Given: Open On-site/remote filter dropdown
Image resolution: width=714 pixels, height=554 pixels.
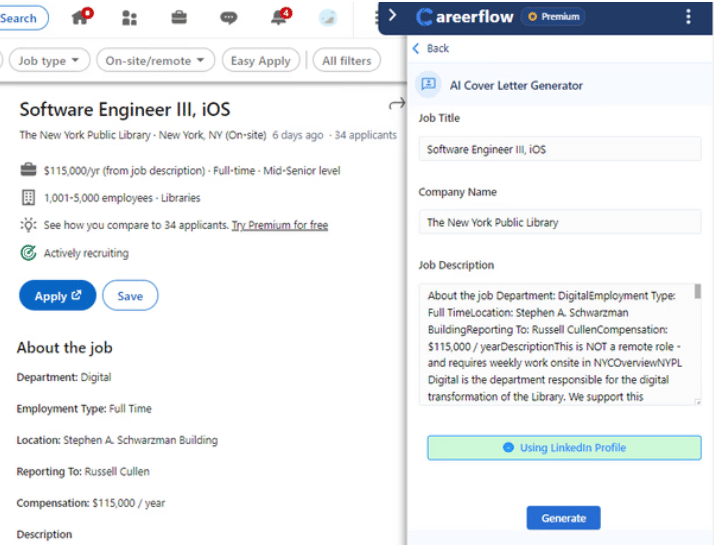Looking at the screenshot, I should [155, 61].
